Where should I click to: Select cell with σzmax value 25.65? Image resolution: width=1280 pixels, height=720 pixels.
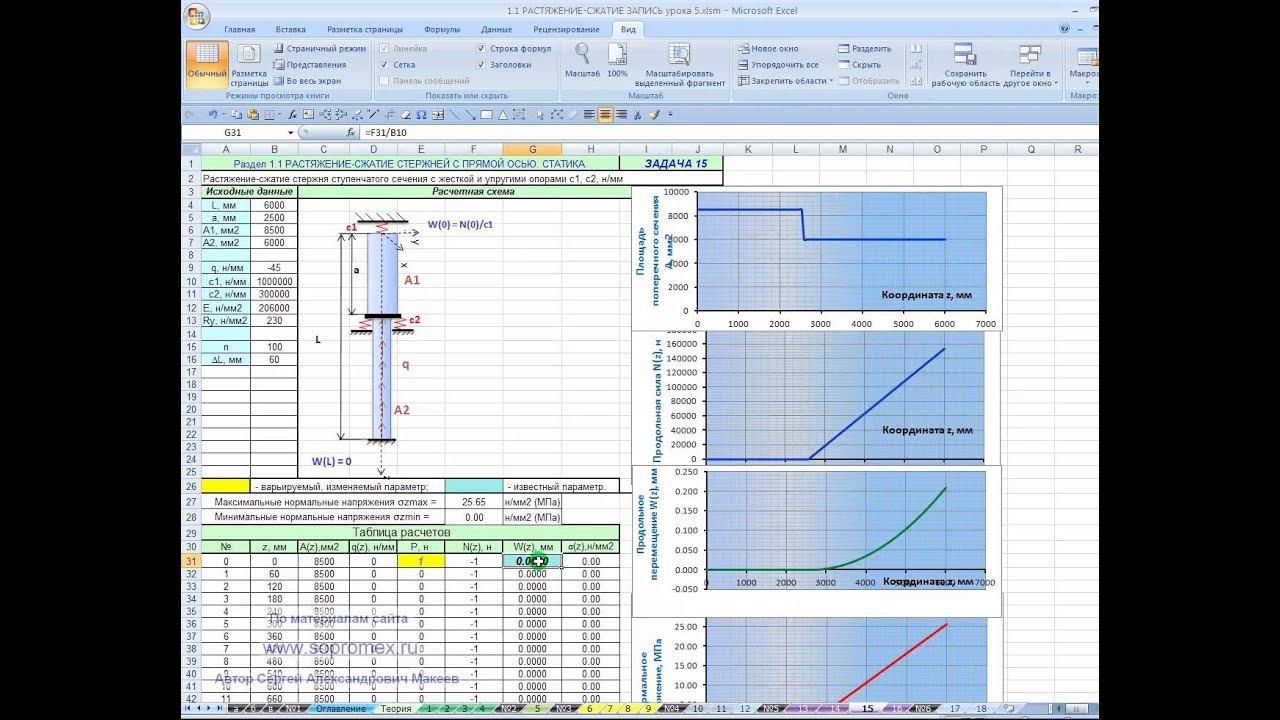click(x=474, y=502)
